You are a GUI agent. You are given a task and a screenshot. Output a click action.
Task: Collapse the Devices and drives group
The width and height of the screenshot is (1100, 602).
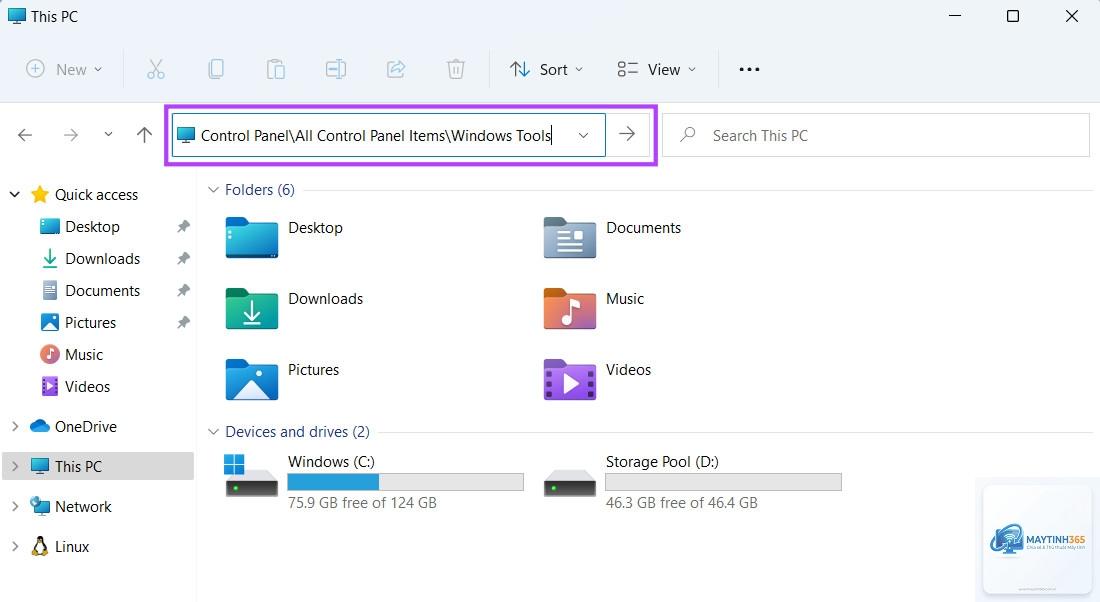pyautogui.click(x=213, y=432)
